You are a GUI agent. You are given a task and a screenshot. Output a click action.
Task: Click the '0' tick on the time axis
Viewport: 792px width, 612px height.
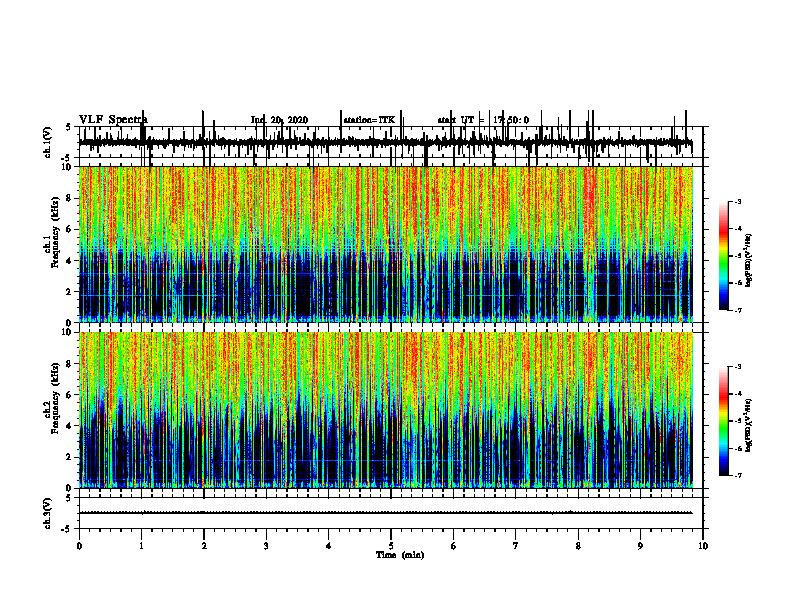click(x=79, y=546)
